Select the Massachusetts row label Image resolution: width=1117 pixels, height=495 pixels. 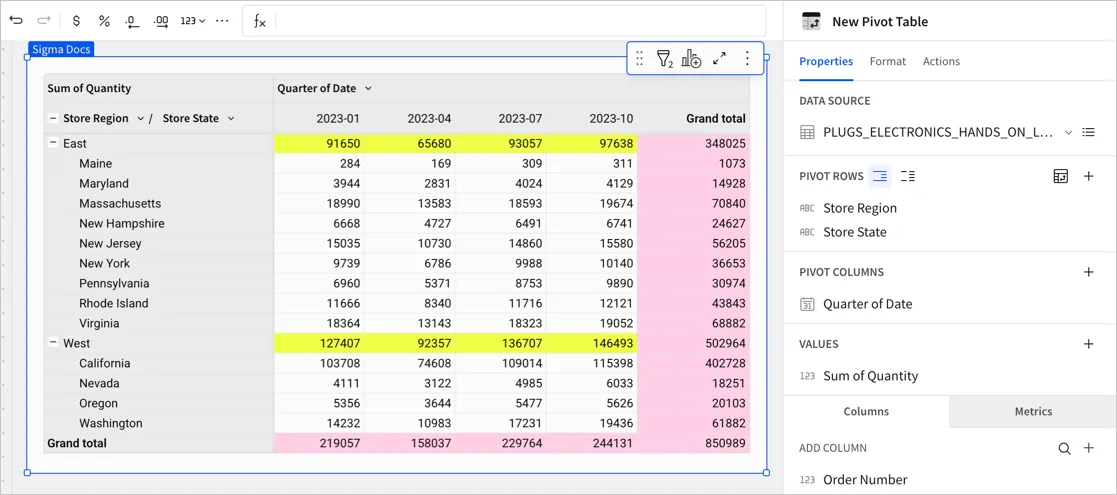[x=120, y=203]
